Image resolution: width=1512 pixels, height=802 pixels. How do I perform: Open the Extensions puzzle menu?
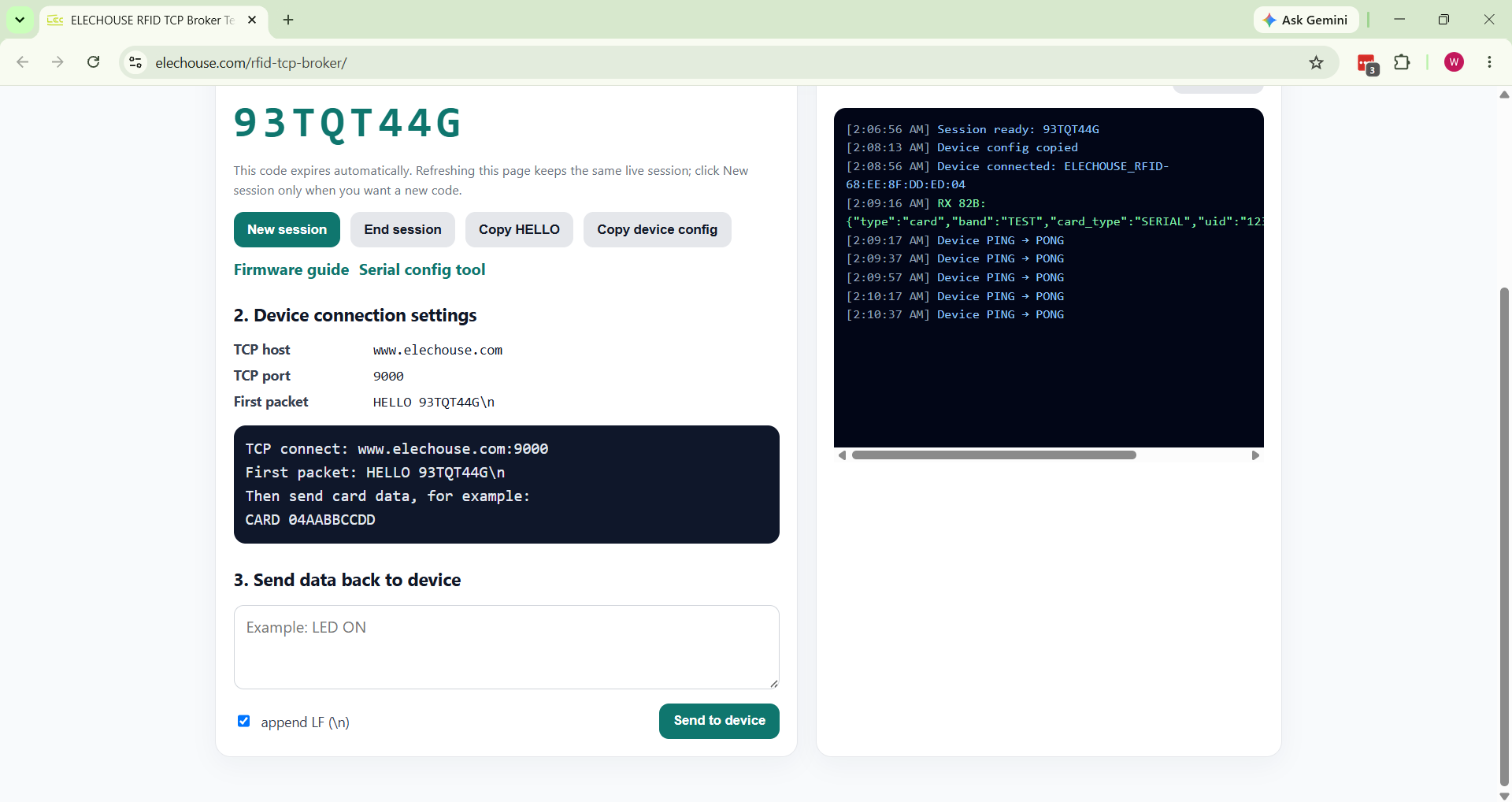(1402, 62)
